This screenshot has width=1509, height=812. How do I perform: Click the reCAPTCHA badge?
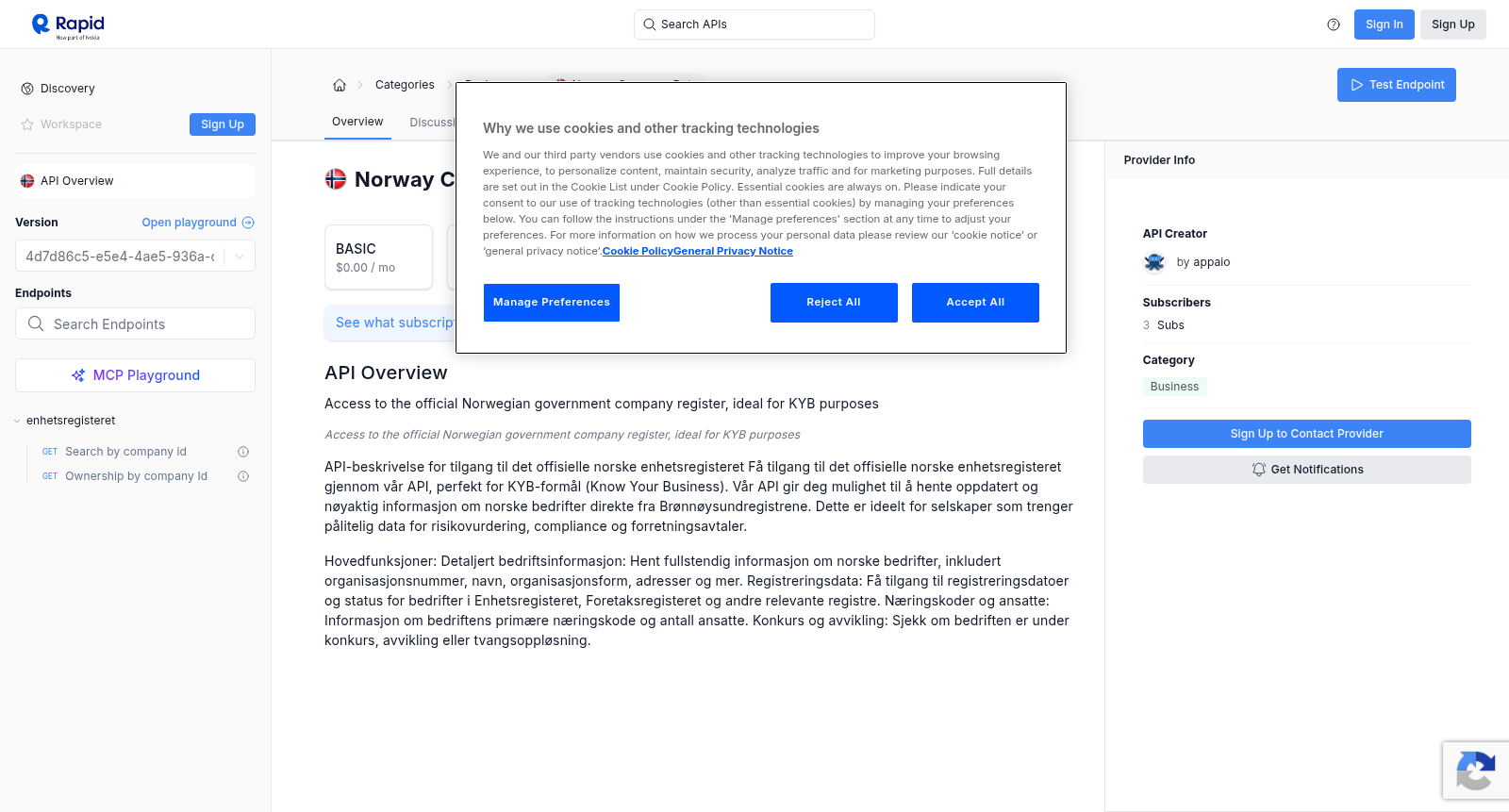tap(1475, 771)
